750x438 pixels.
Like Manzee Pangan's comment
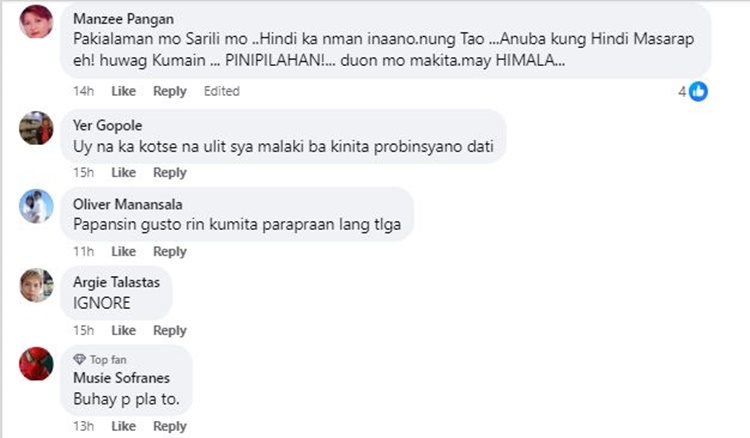click(123, 91)
